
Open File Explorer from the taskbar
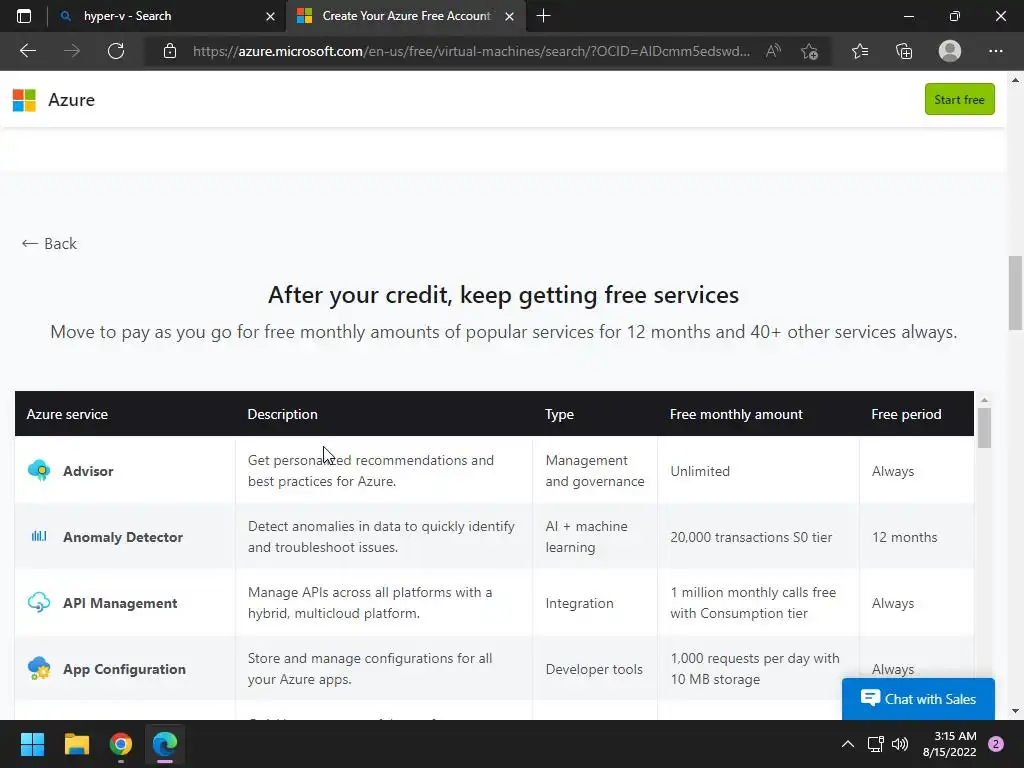pos(76,744)
